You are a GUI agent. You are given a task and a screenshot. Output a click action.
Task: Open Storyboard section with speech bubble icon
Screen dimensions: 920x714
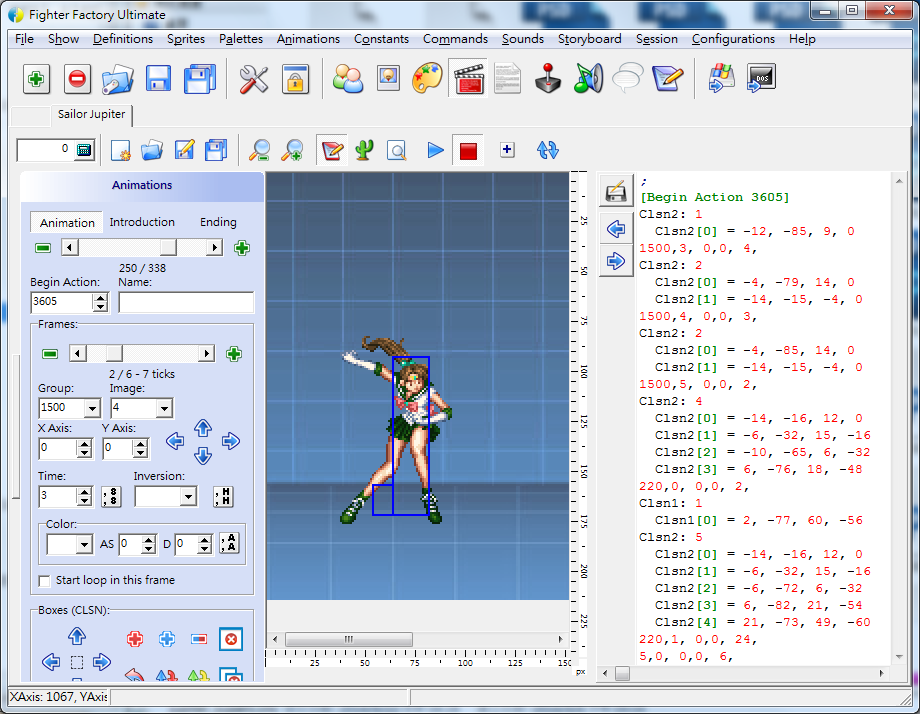pyautogui.click(x=627, y=79)
